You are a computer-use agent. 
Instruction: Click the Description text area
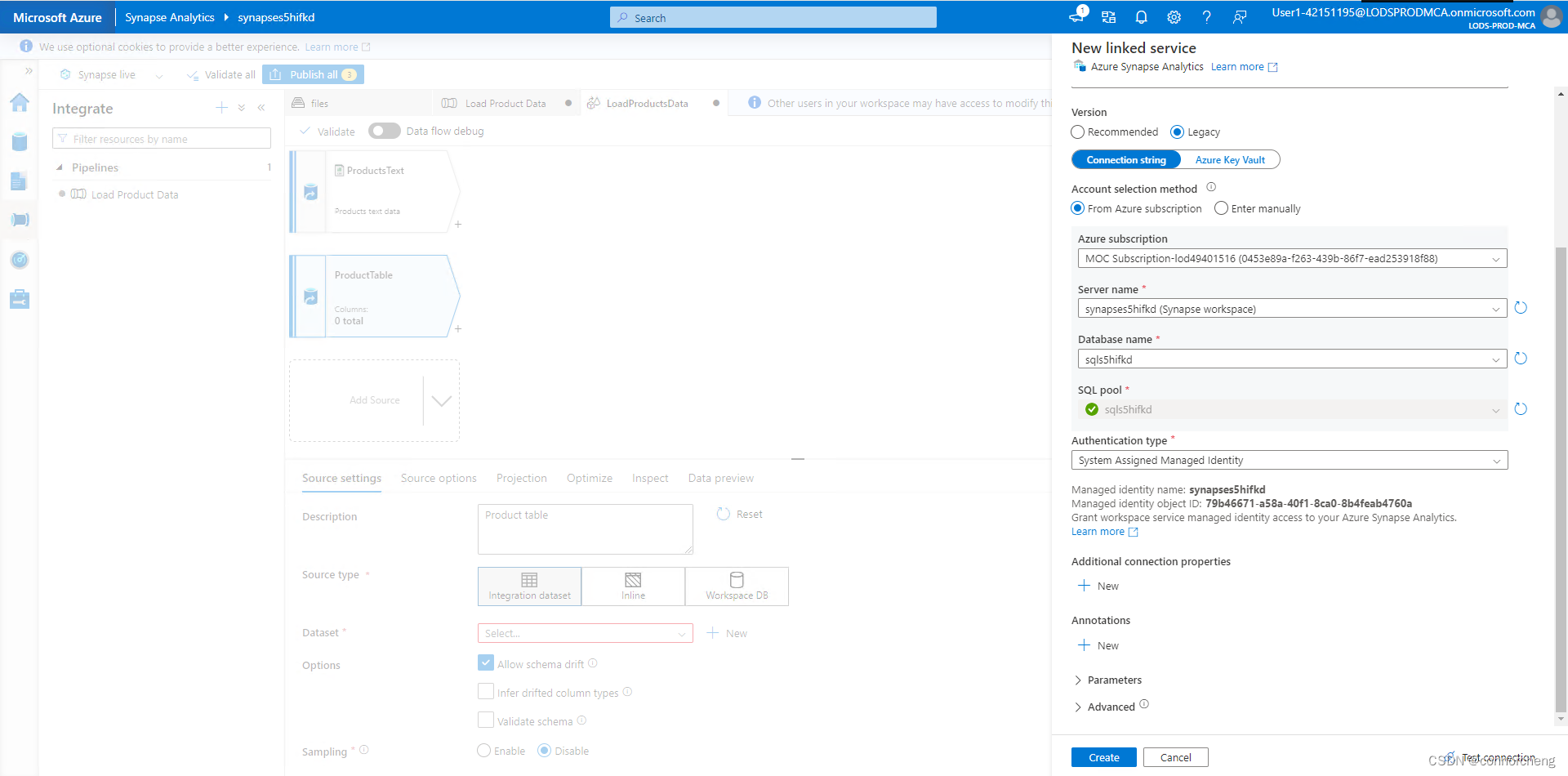tap(586, 529)
